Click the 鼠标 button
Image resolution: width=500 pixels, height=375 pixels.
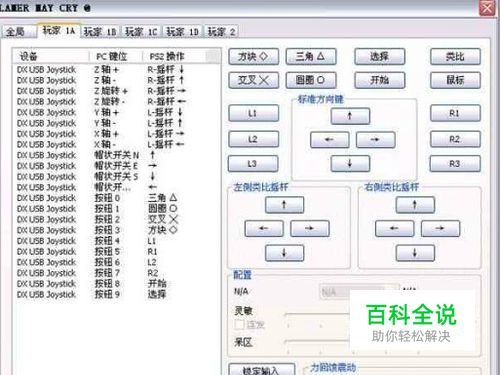455,80
